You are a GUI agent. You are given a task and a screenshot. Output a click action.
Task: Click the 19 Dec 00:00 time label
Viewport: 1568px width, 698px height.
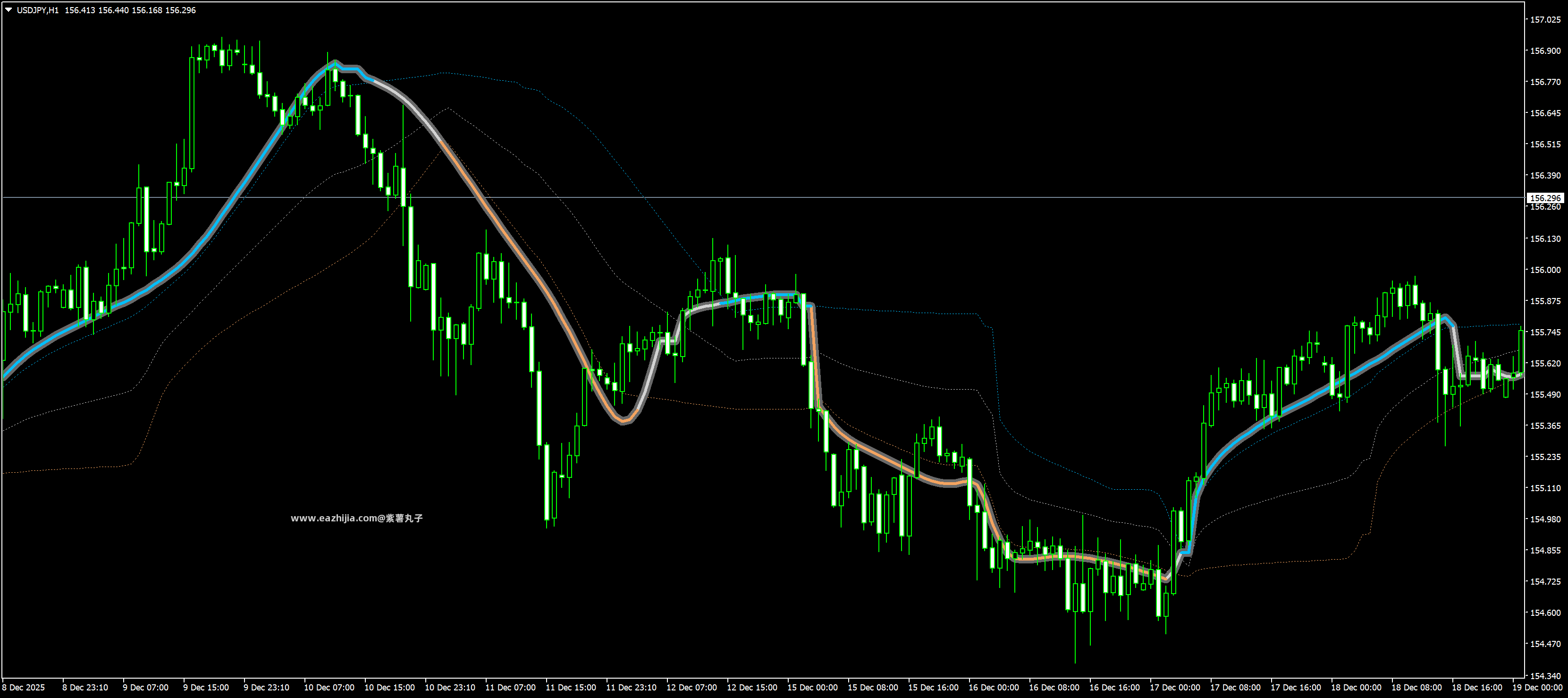click(1537, 688)
